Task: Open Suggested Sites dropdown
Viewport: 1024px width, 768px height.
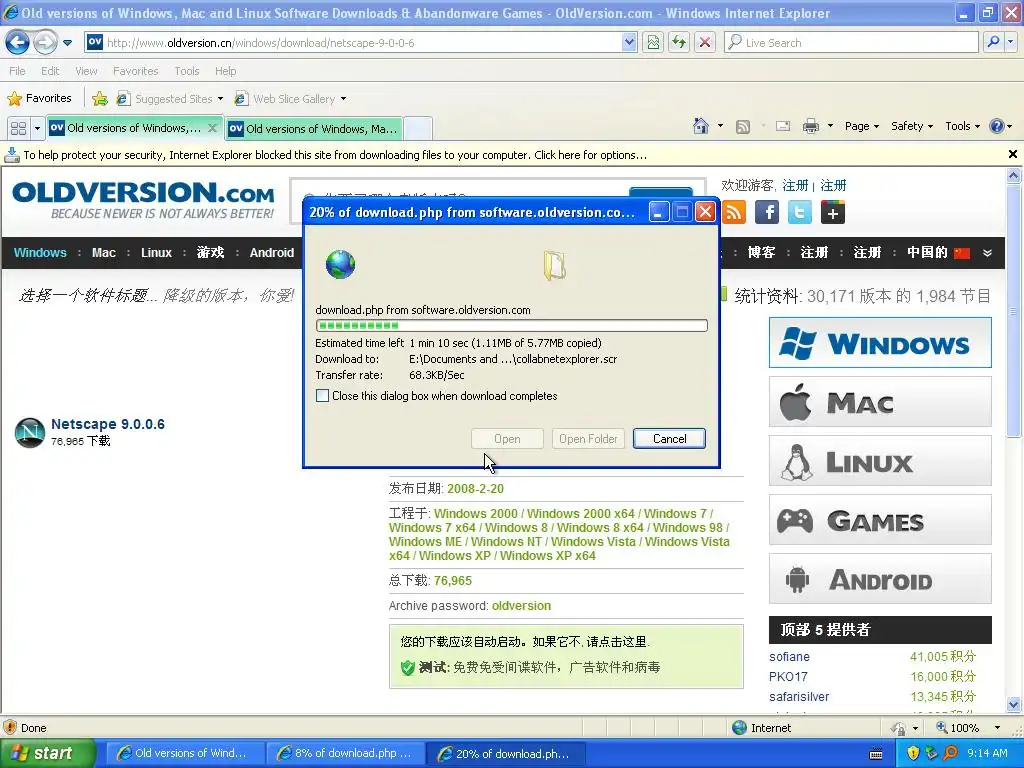Action: coord(170,99)
